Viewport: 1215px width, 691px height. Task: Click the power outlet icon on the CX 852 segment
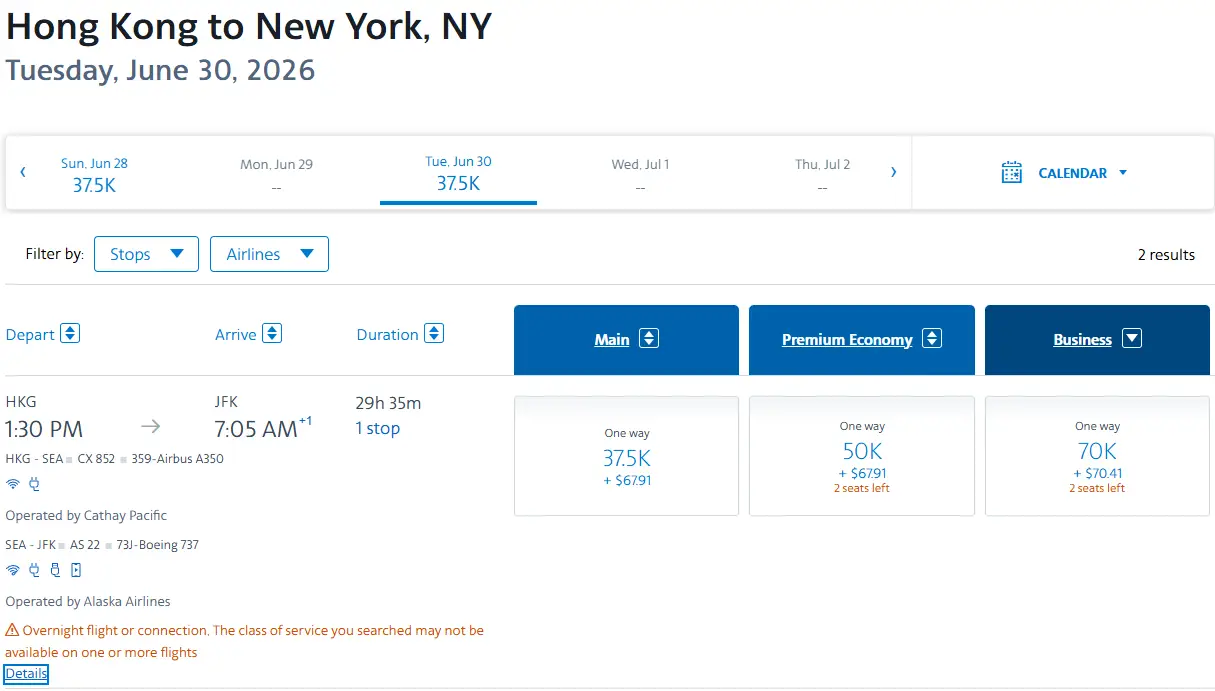pyautogui.click(x=34, y=484)
